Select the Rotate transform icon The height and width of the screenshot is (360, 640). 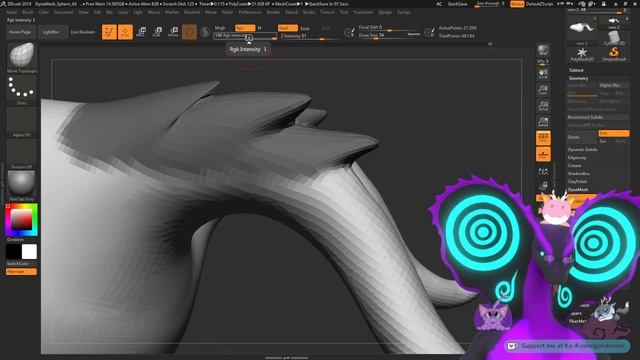173,32
